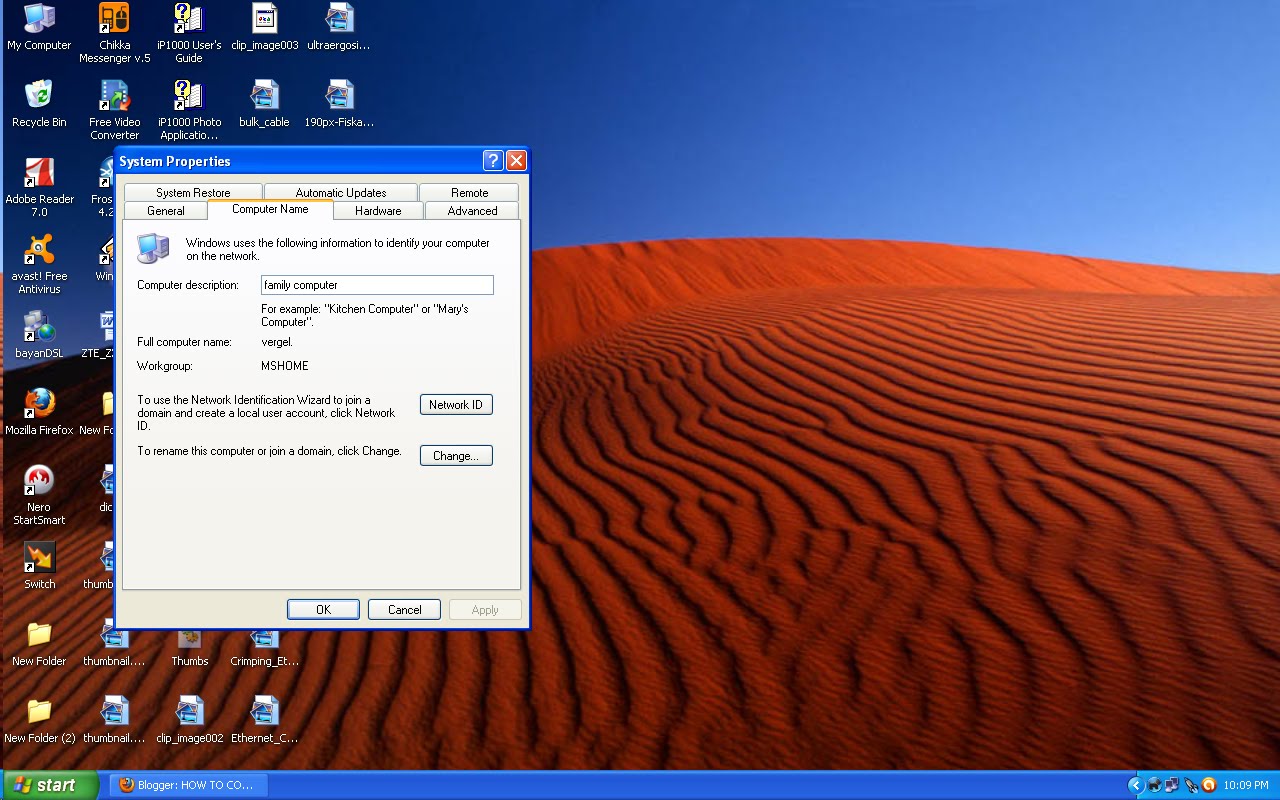Viewport: 1280px width, 800px height.
Task: Cancel the System Properties dialog
Action: pos(404,609)
